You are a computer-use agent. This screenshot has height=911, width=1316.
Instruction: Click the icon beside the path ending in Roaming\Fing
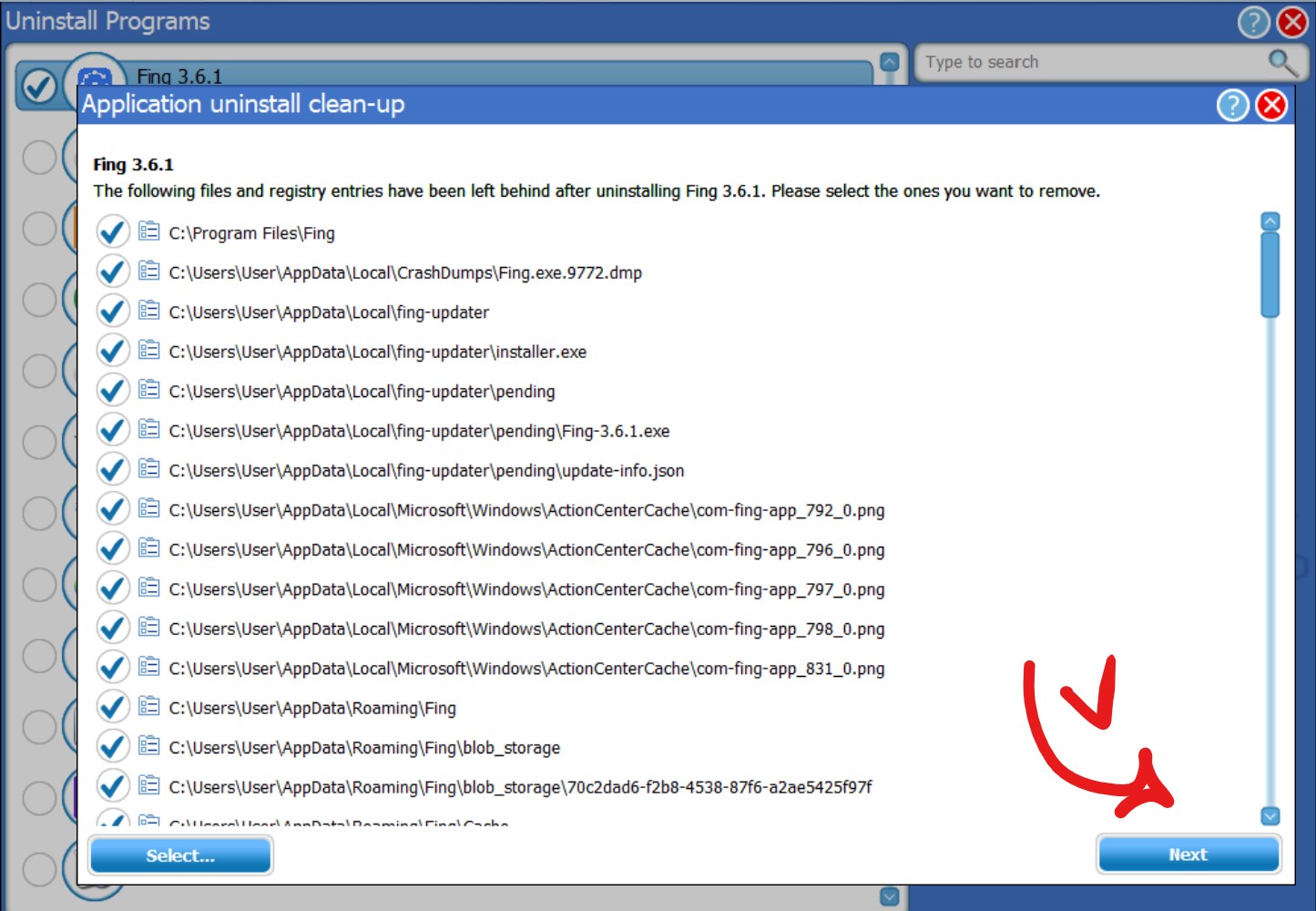click(x=149, y=706)
